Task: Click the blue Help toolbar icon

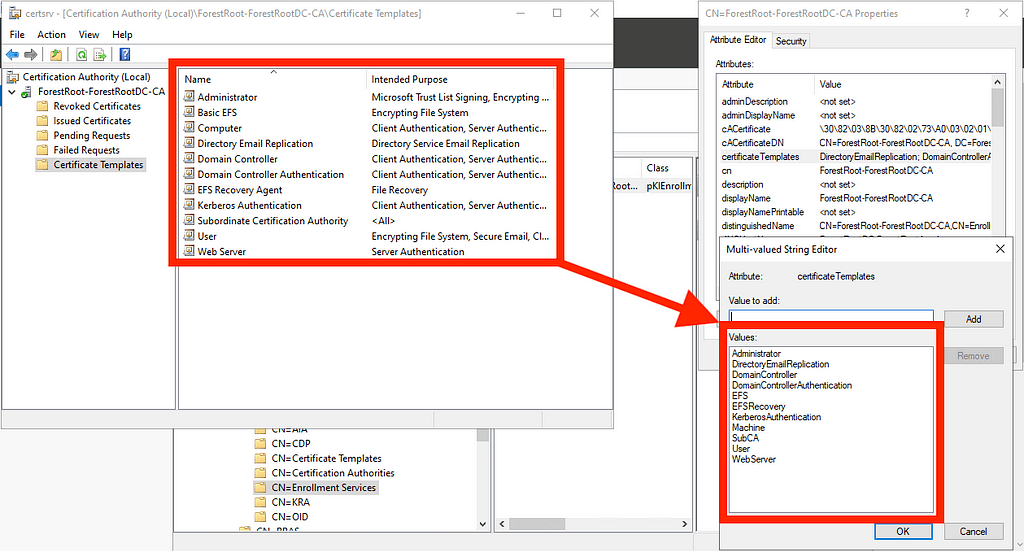Action: [x=125, y=55]
